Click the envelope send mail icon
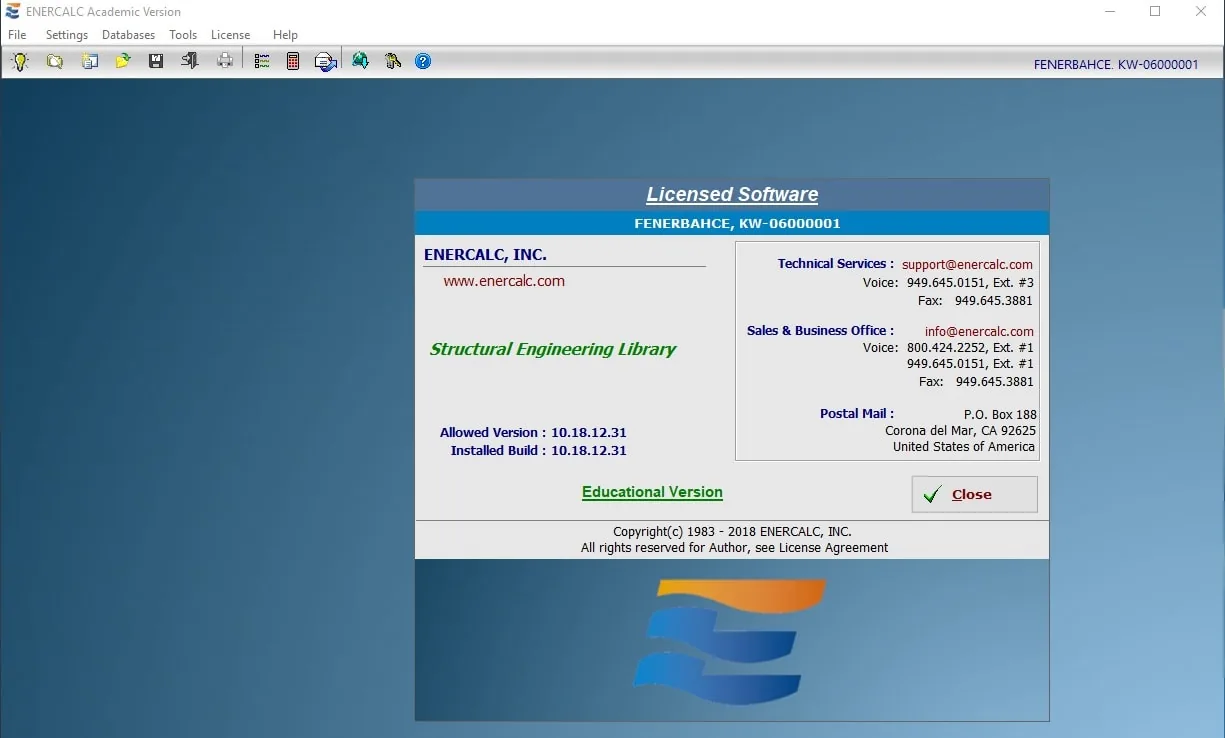 point(326,62)
